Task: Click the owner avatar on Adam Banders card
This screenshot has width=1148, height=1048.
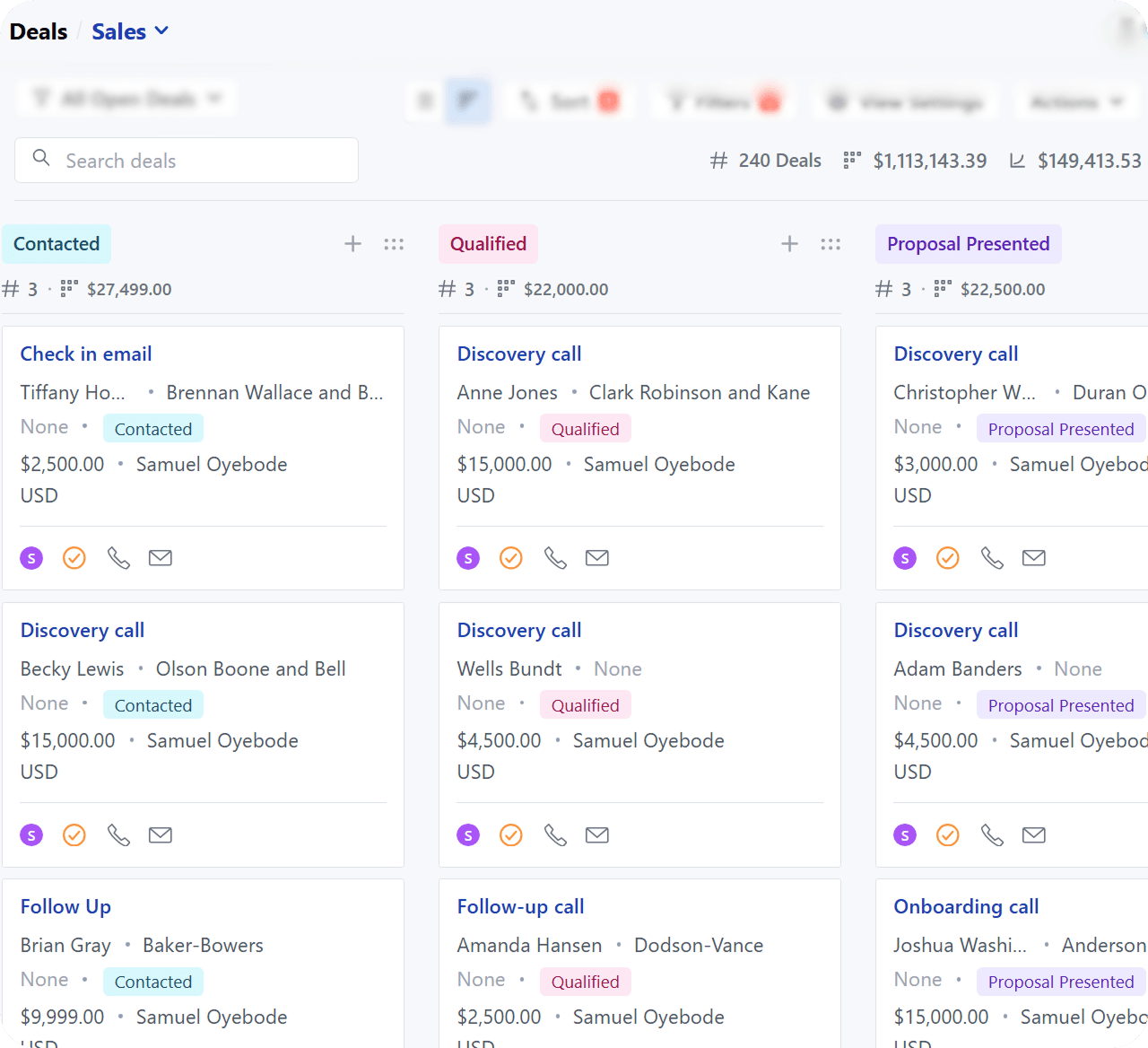Action: pos(905,835)
